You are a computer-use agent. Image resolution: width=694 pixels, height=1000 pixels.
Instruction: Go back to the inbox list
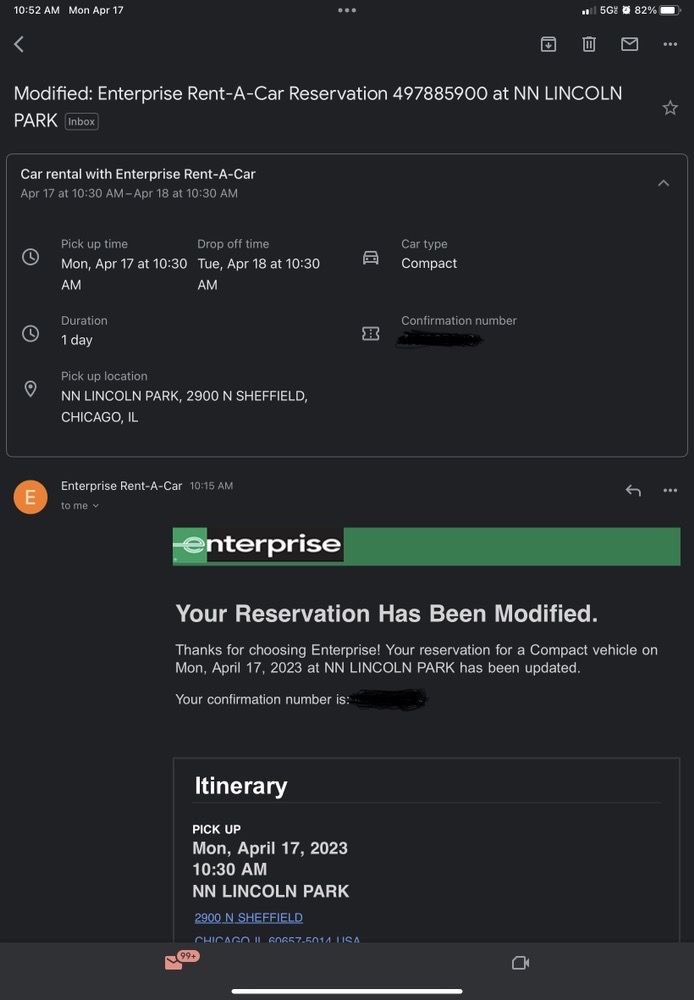click(19, 44)
